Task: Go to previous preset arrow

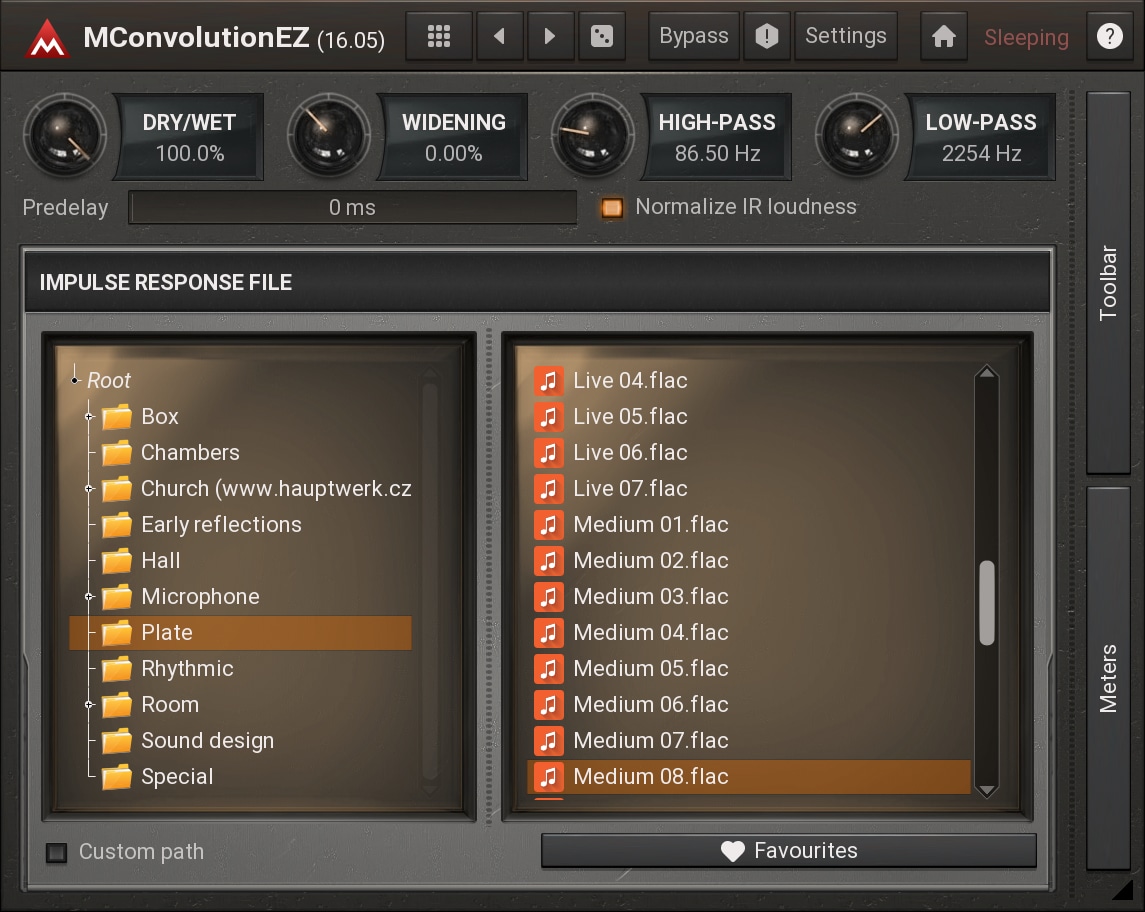Action: point(499,36)
